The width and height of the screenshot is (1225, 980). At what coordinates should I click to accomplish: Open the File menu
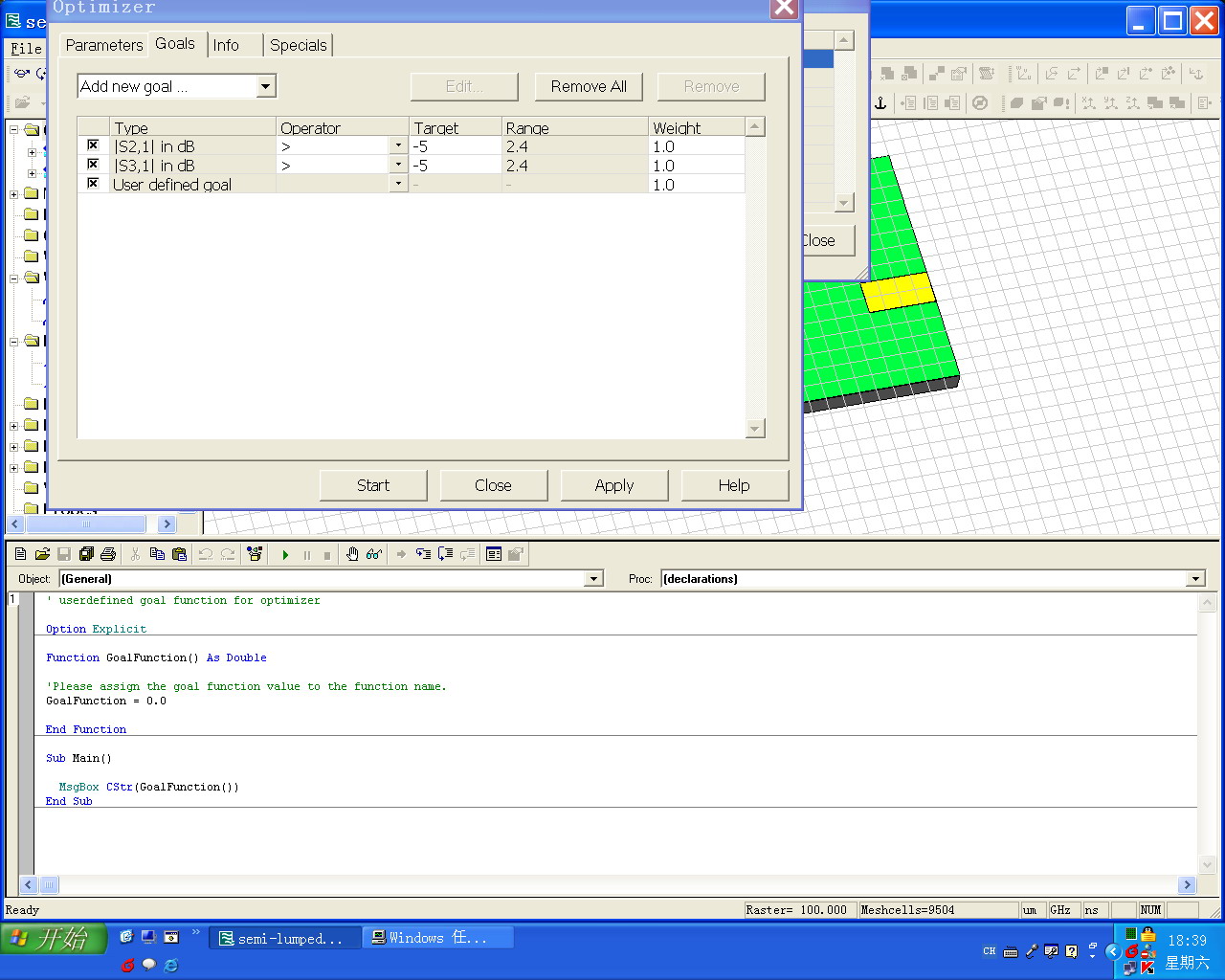click(x=26, y=49)
